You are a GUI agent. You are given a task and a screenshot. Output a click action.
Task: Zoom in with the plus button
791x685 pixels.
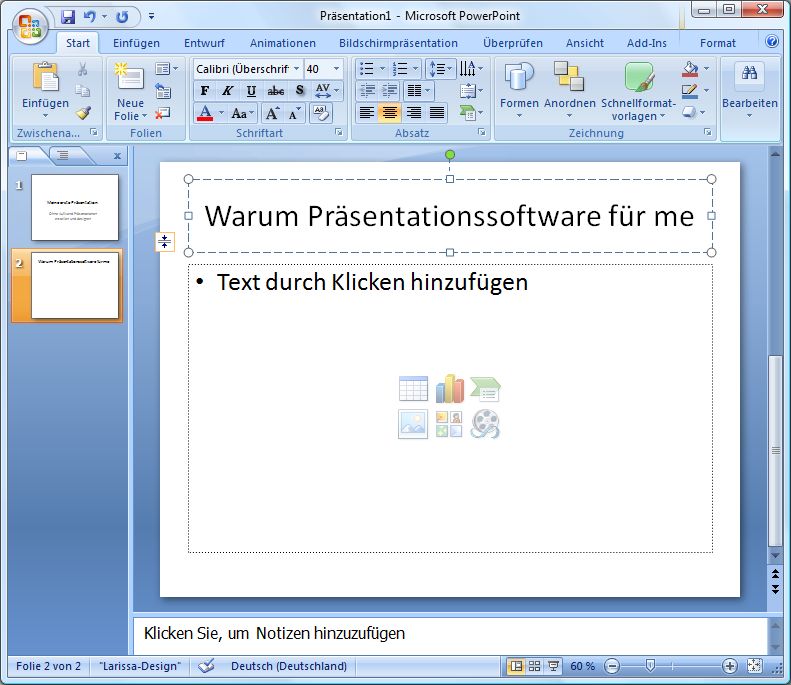coord(729,666)
